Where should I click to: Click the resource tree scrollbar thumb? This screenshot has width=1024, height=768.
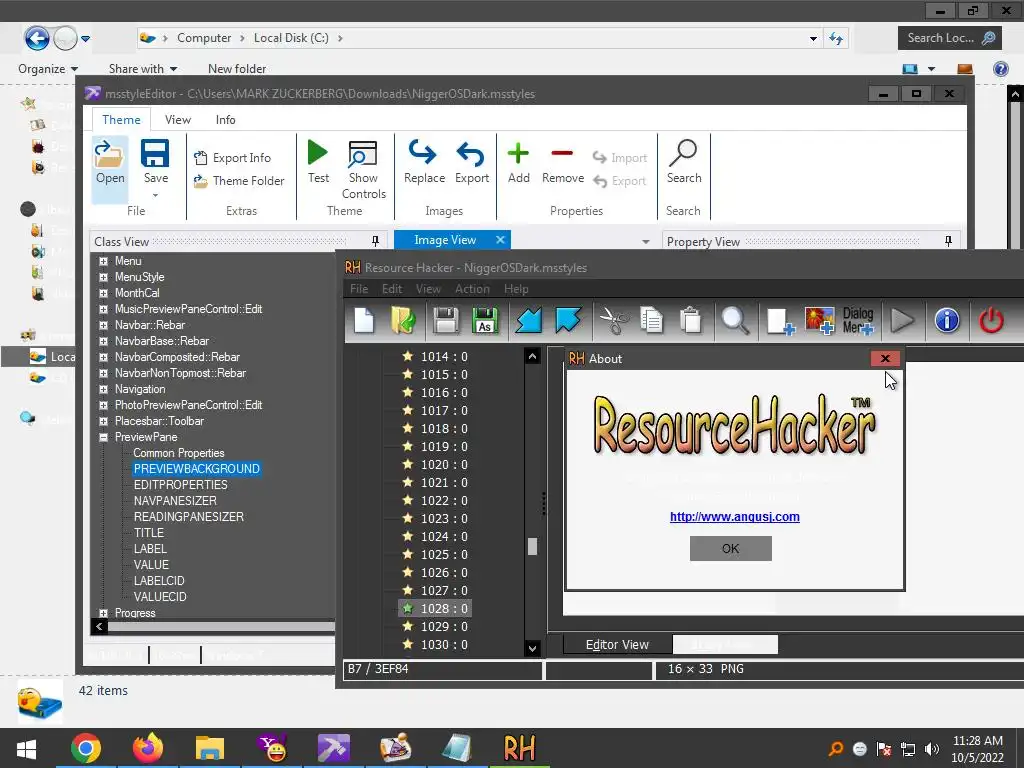click(x=532, y=546)
